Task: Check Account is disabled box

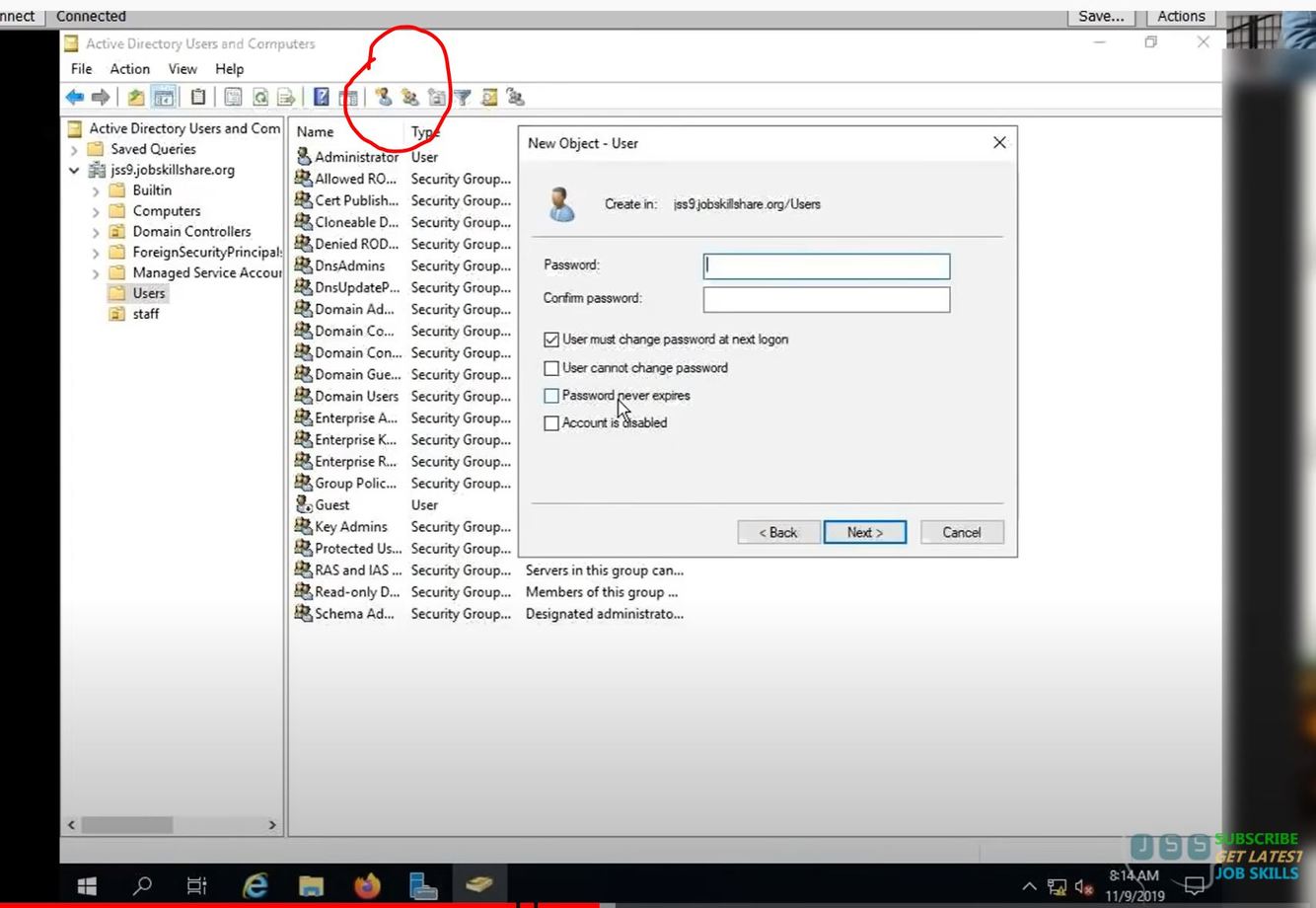Action: pyautogui.click(x=551, y=423)
